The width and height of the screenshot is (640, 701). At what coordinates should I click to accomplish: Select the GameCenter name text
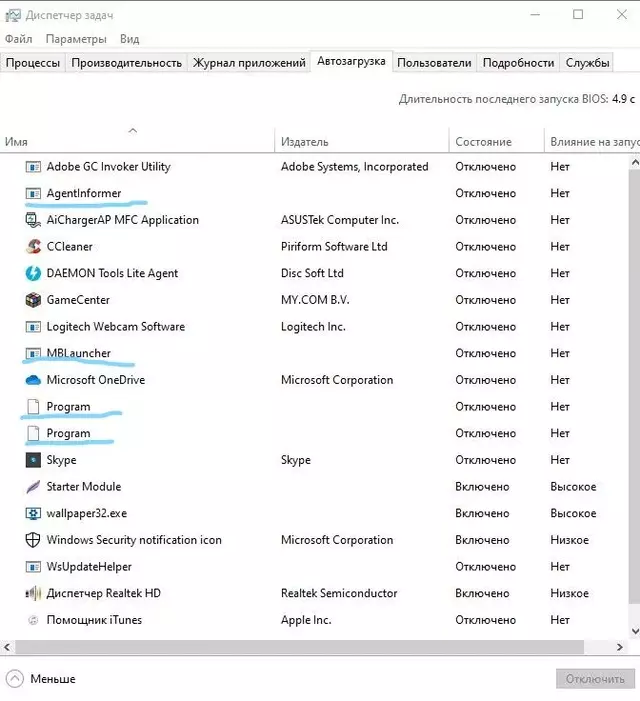tap(78, 300)
